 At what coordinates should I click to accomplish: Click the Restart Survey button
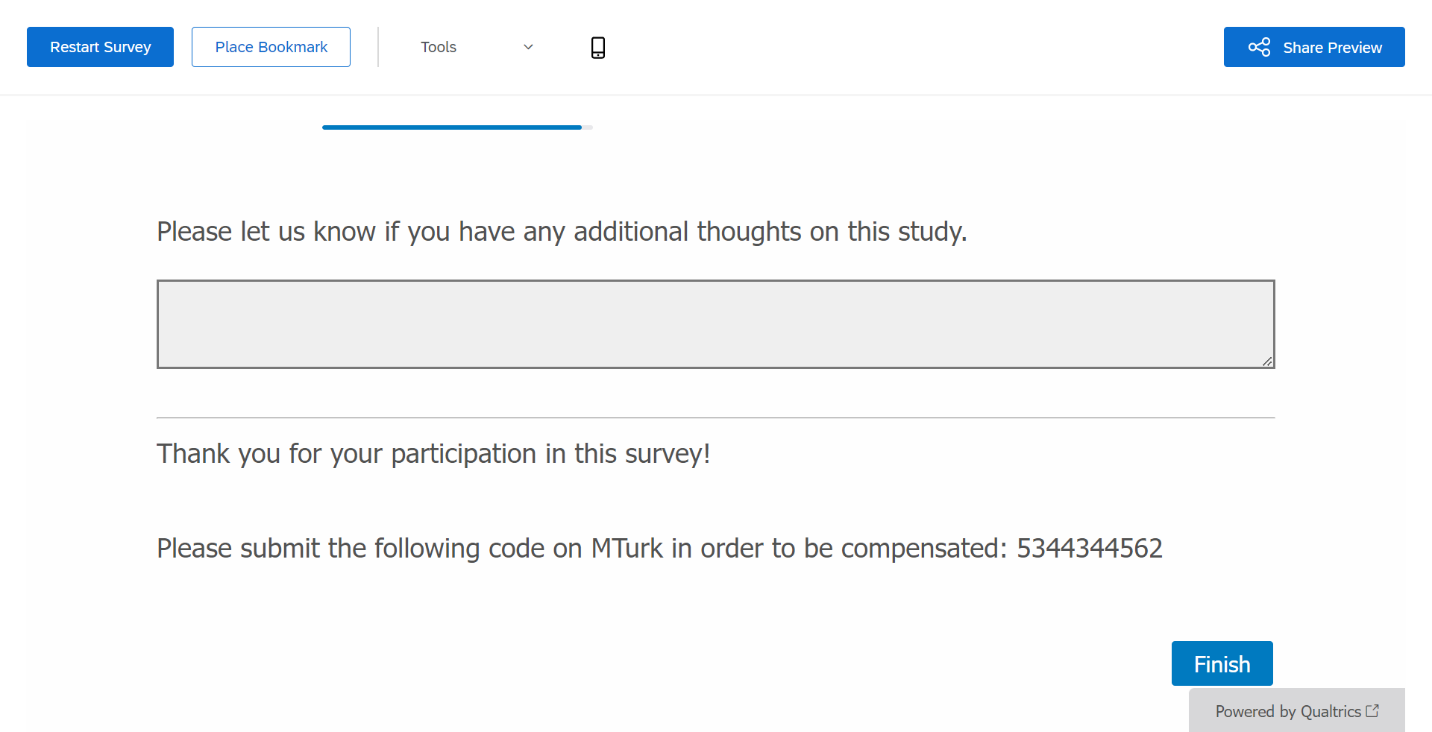[100, 47]
